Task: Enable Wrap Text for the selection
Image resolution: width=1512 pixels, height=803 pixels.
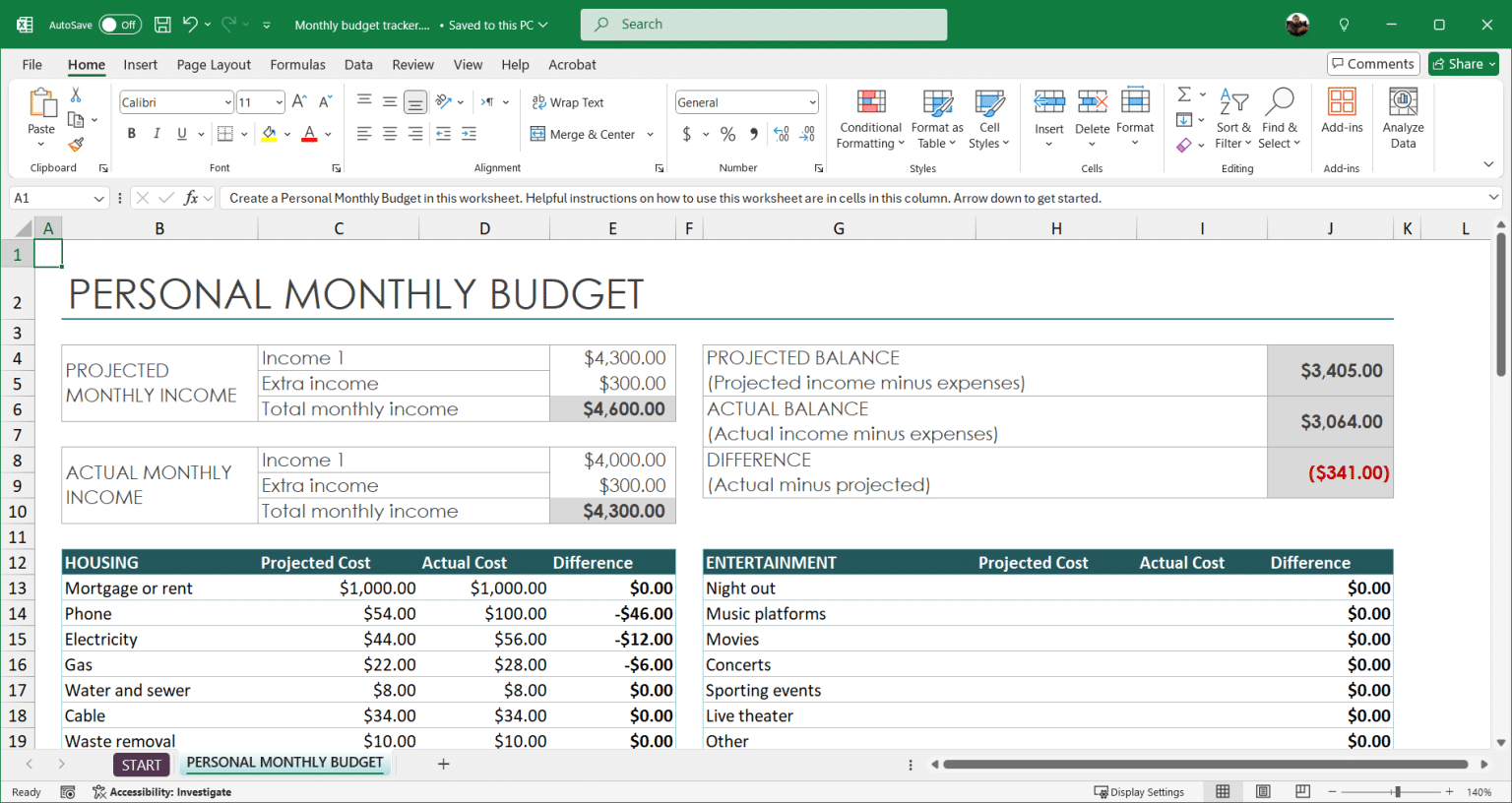Action: [568, 101]
